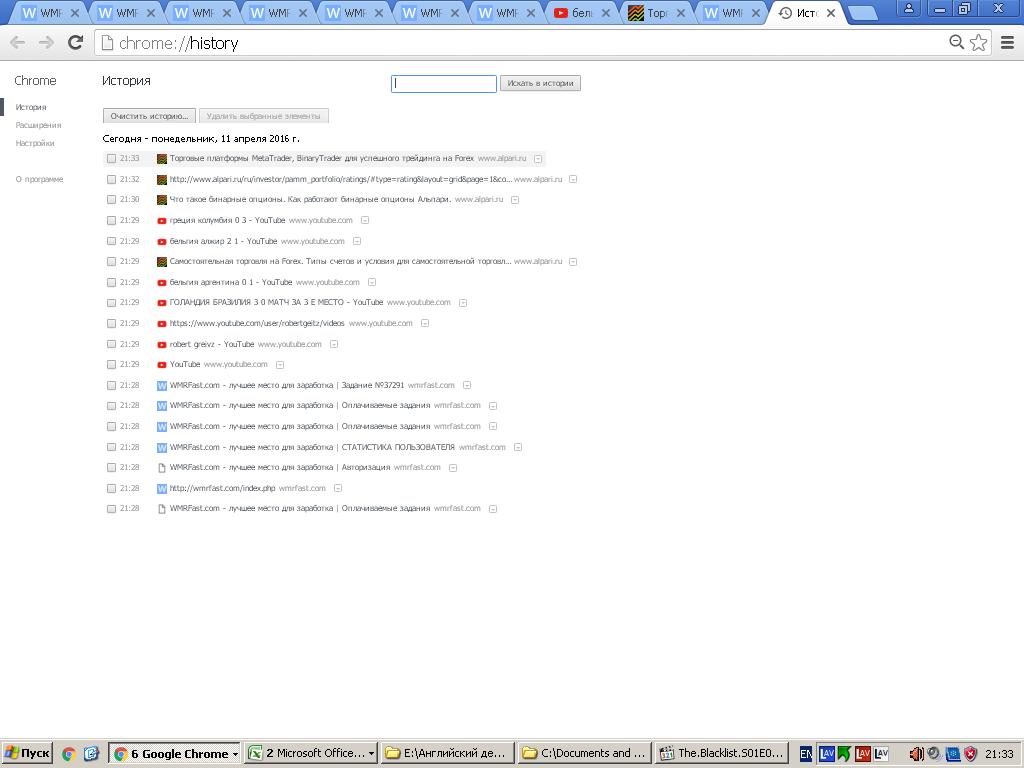Viewport: 1024px width, 768px height.
Task: Click the Пуск start button
Action: [x=27, y=754]
